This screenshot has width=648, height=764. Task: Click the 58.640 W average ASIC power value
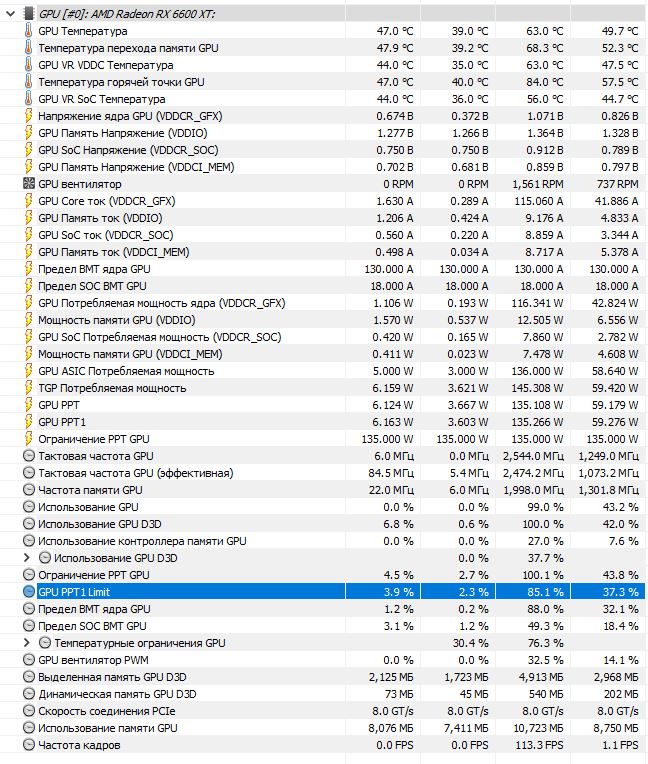point(615,371)
